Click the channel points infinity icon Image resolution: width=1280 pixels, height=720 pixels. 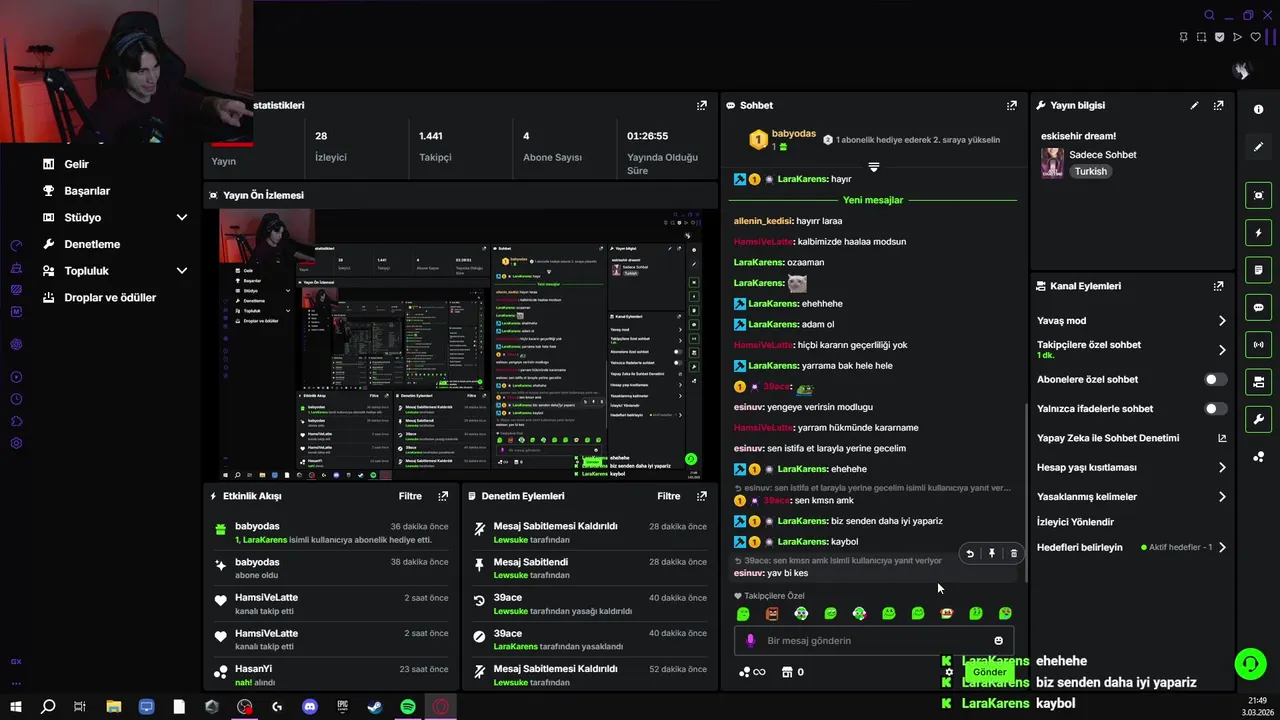pyautogui.click(x=752, y=672)
